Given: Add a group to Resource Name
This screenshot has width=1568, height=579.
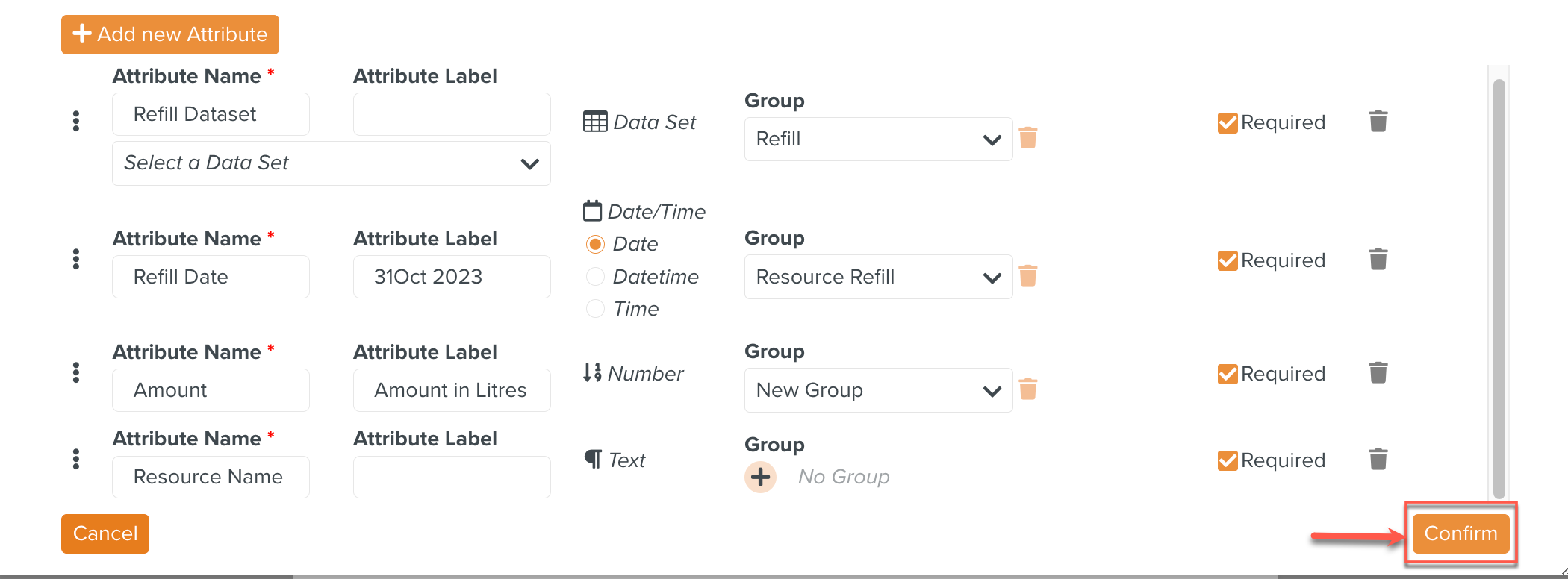Looking at the screenshot, I should coord(760,477).
